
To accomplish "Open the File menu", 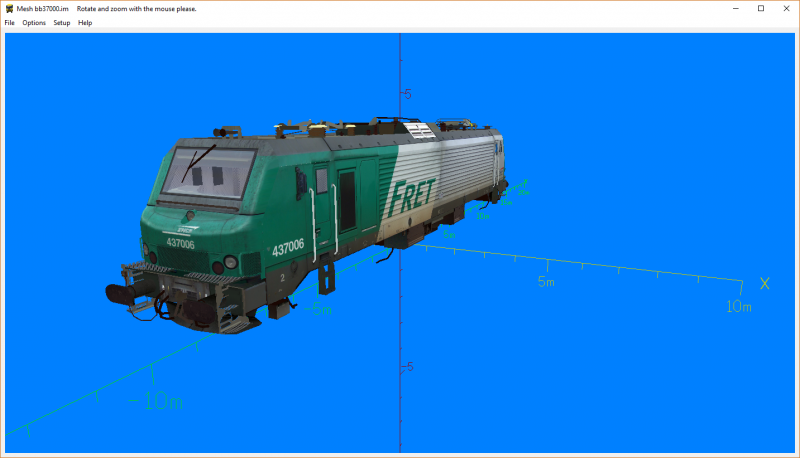I will click(9, 22).
